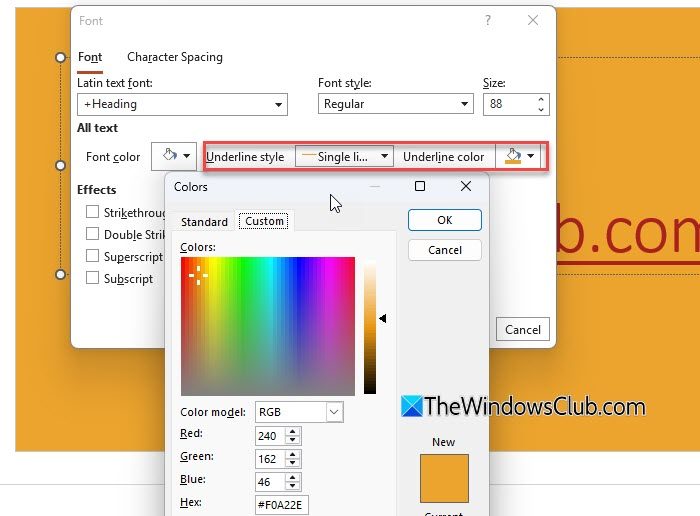Click the New color preview swatch
This screenshot has height=516, width=700.
[444, 478]
